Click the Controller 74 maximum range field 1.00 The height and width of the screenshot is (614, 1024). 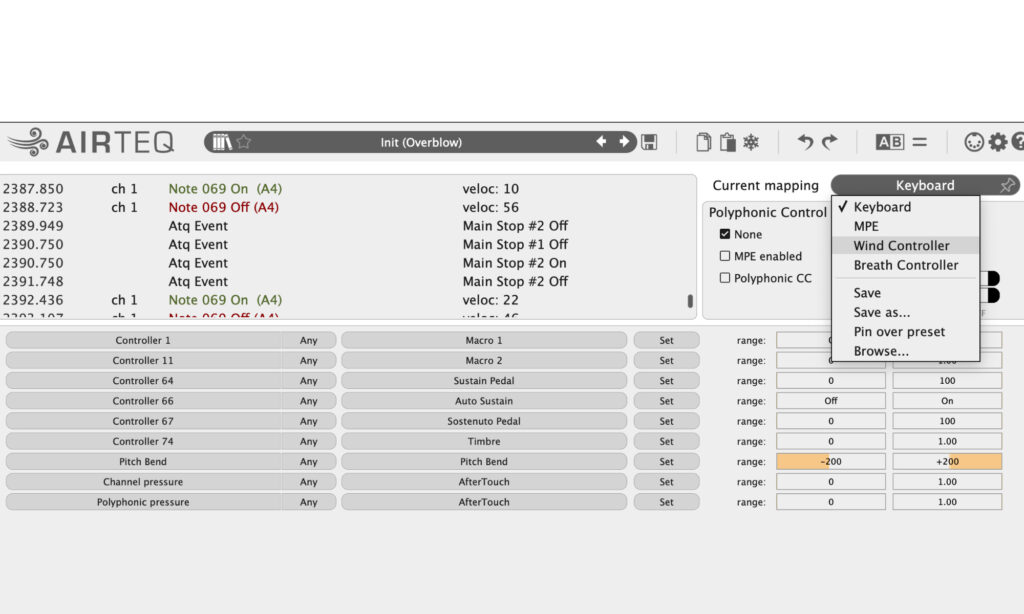click(x=947, y=442)
